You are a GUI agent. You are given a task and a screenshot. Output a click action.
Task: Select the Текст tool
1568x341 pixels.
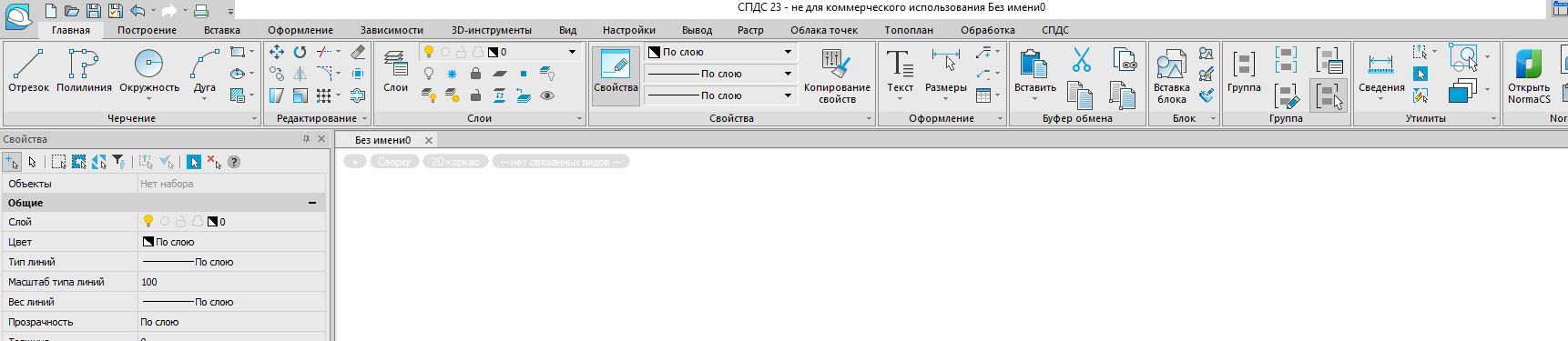(x=900, y=71)
